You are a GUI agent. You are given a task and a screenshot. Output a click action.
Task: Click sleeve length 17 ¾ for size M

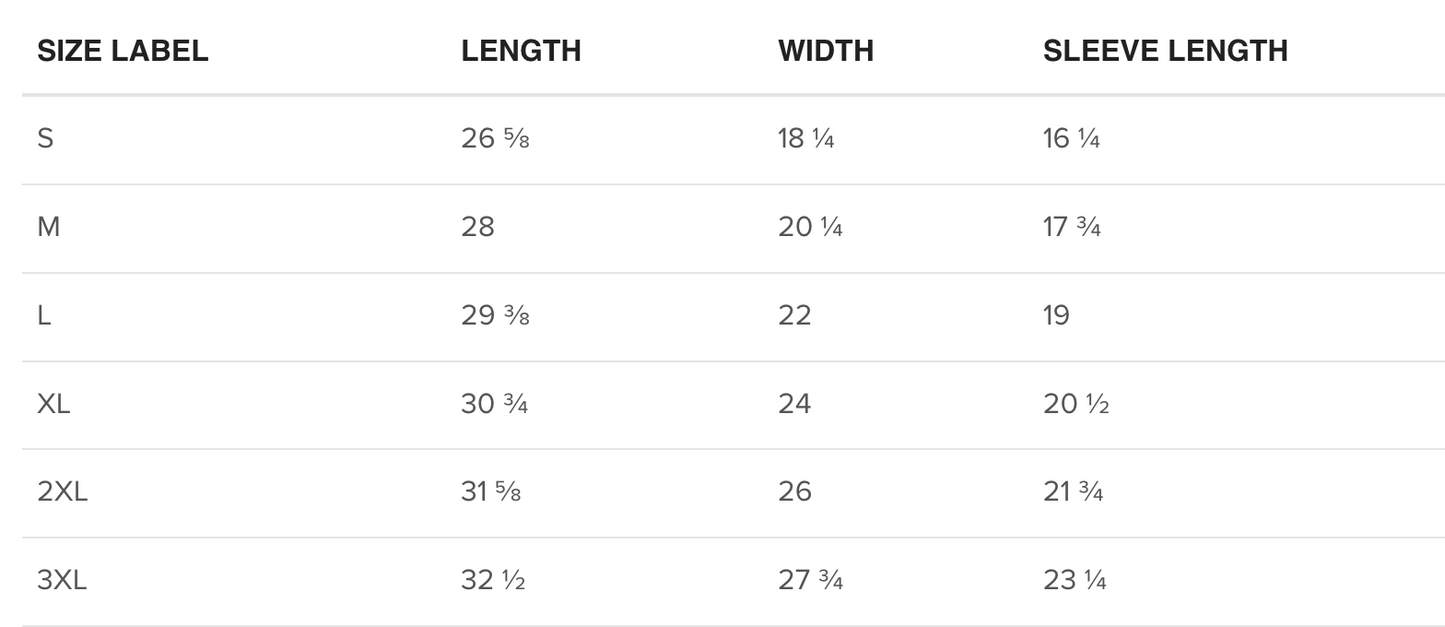tap(1072, 227)
